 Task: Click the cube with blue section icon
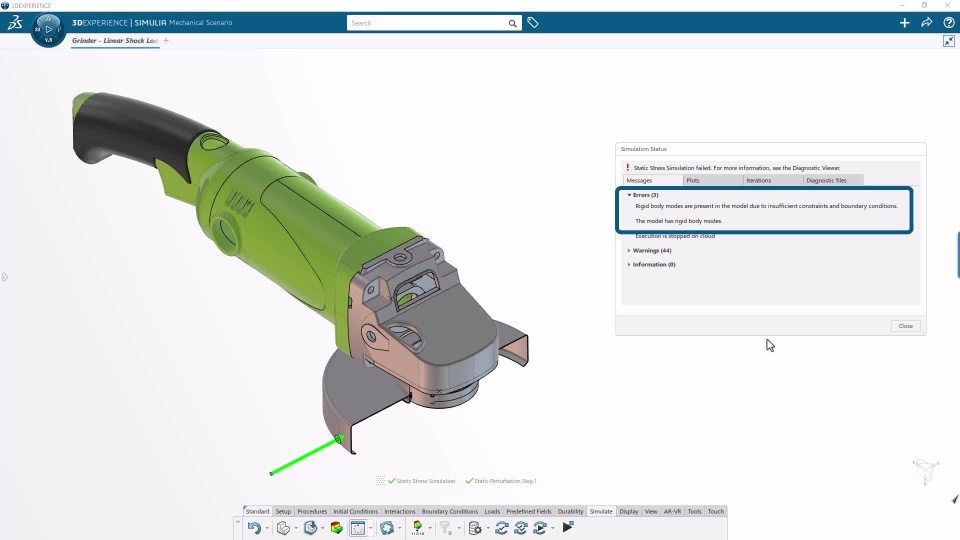(x=310, y=528)
